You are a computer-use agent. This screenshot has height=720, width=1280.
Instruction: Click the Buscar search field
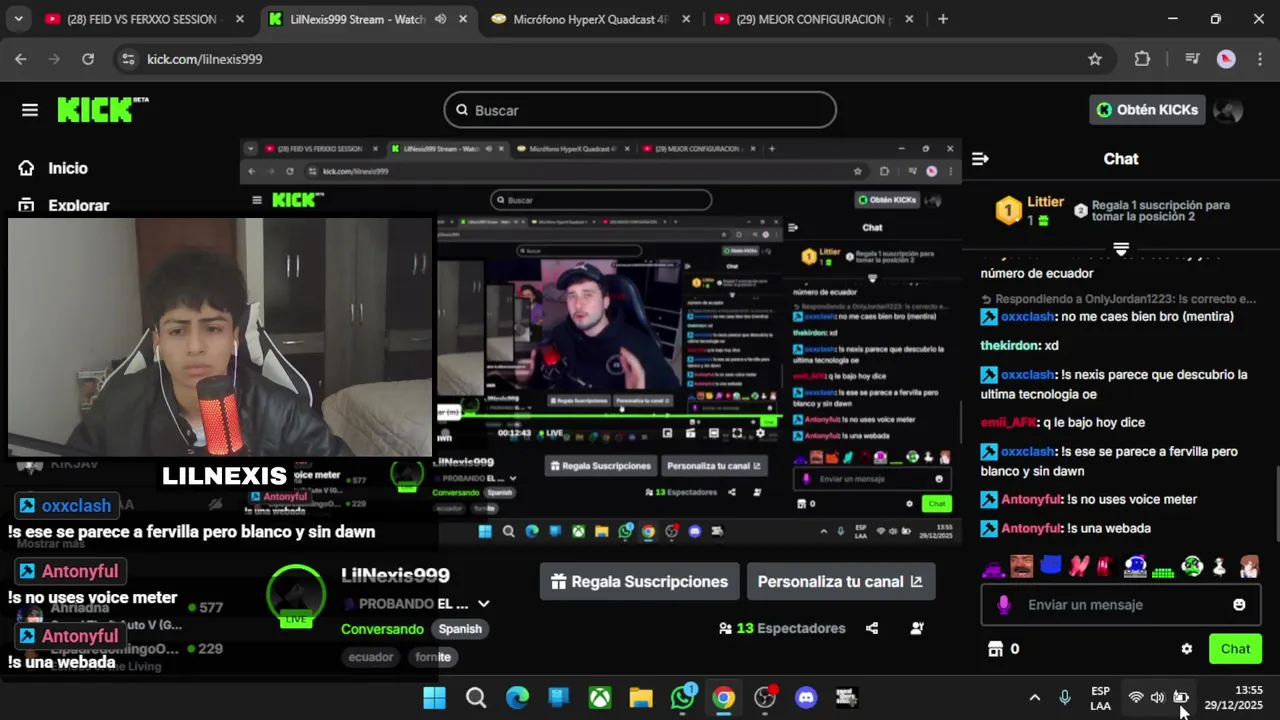coord(640,110)
